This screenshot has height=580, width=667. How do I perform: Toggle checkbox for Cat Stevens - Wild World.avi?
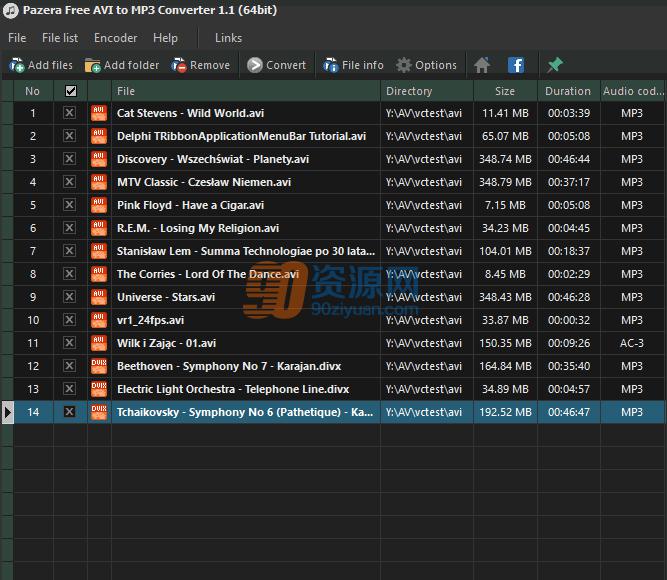[x=69, y=113]
